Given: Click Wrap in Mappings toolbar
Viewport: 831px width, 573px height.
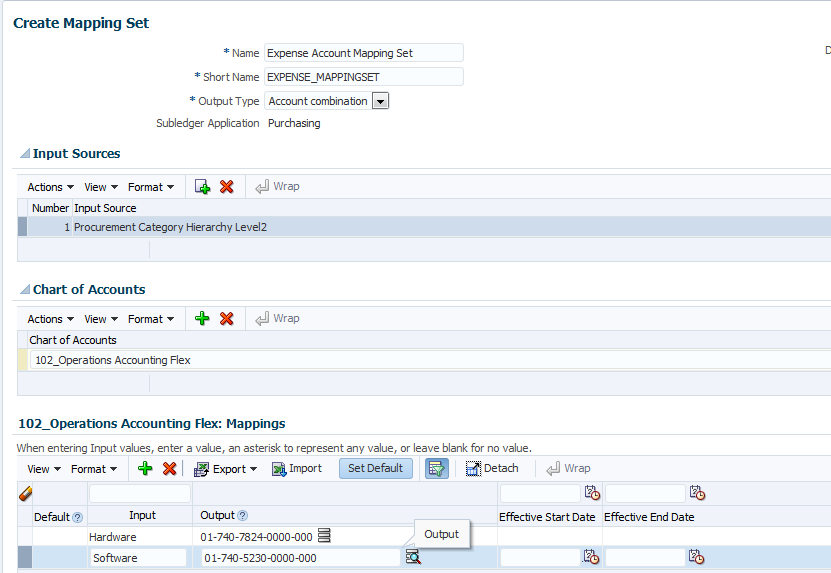Looking at the screenshot, I should (568, 469).
